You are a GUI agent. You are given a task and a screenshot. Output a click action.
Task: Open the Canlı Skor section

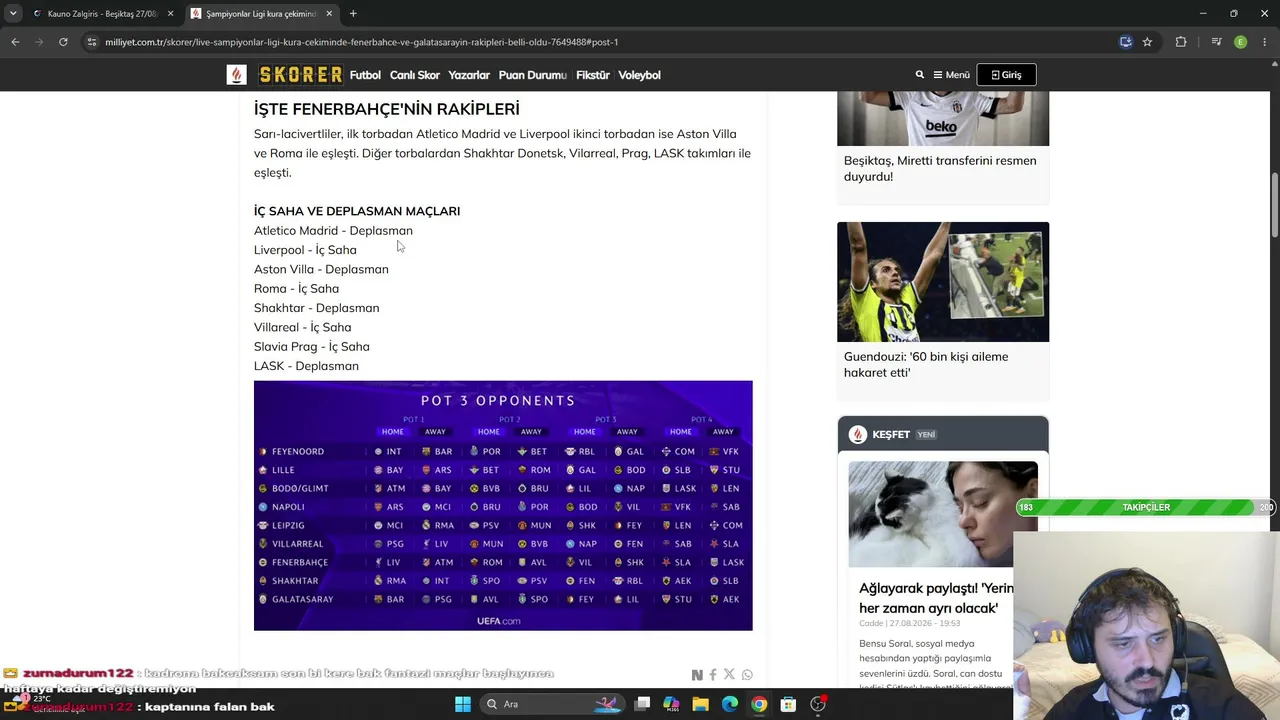click(415, 75)
